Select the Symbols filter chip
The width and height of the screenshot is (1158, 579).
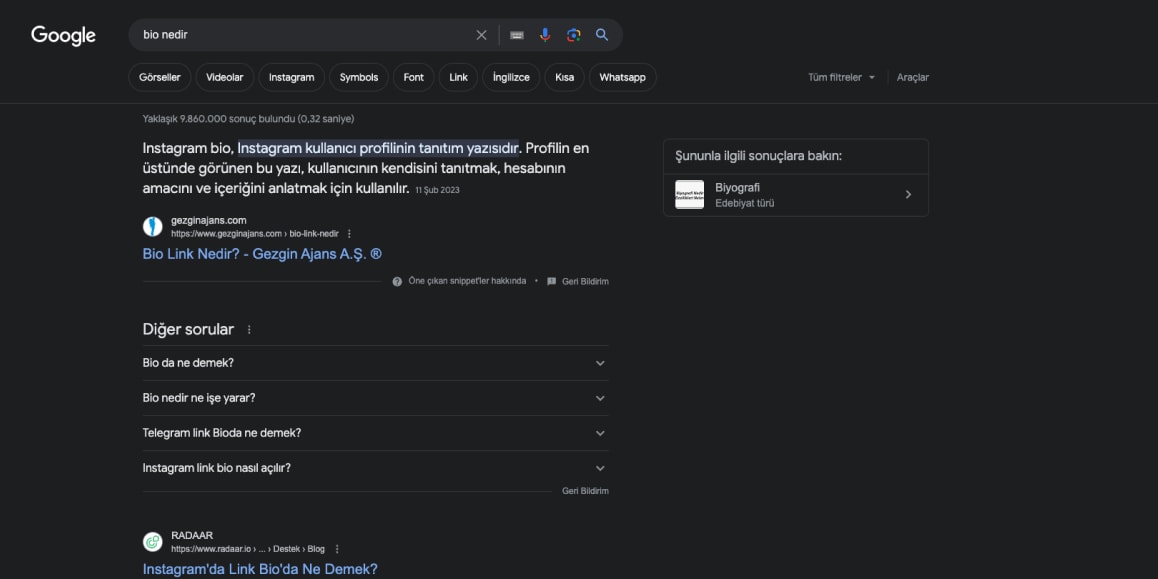[359, 78]
